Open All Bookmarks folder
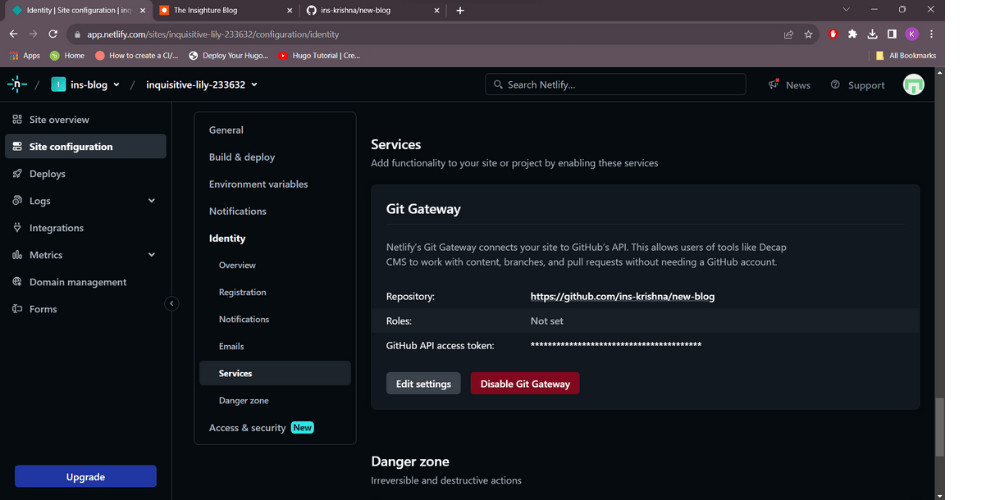This screenshot has height=500, width=1000. [x=906, y=55]
